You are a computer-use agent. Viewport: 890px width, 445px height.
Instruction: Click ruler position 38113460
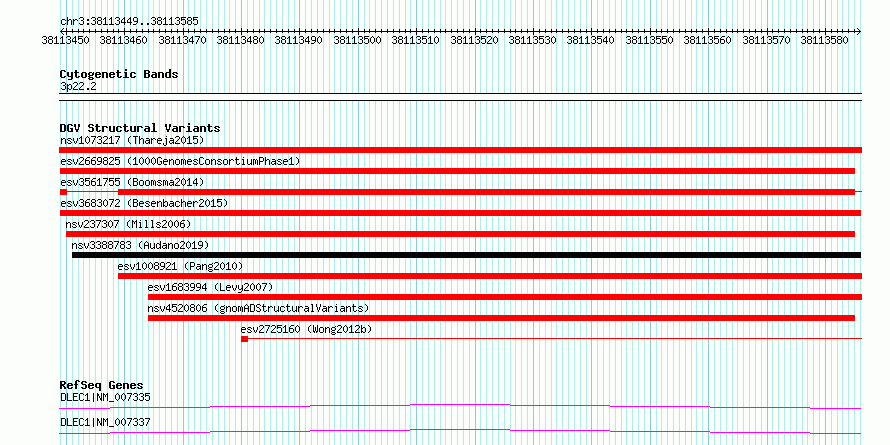tap(124, 40)
